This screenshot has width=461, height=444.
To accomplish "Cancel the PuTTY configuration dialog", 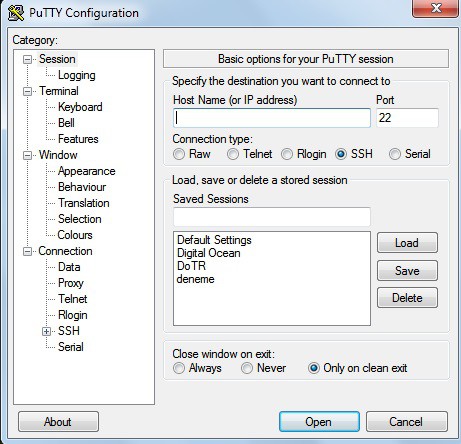I will coord(407,422).
